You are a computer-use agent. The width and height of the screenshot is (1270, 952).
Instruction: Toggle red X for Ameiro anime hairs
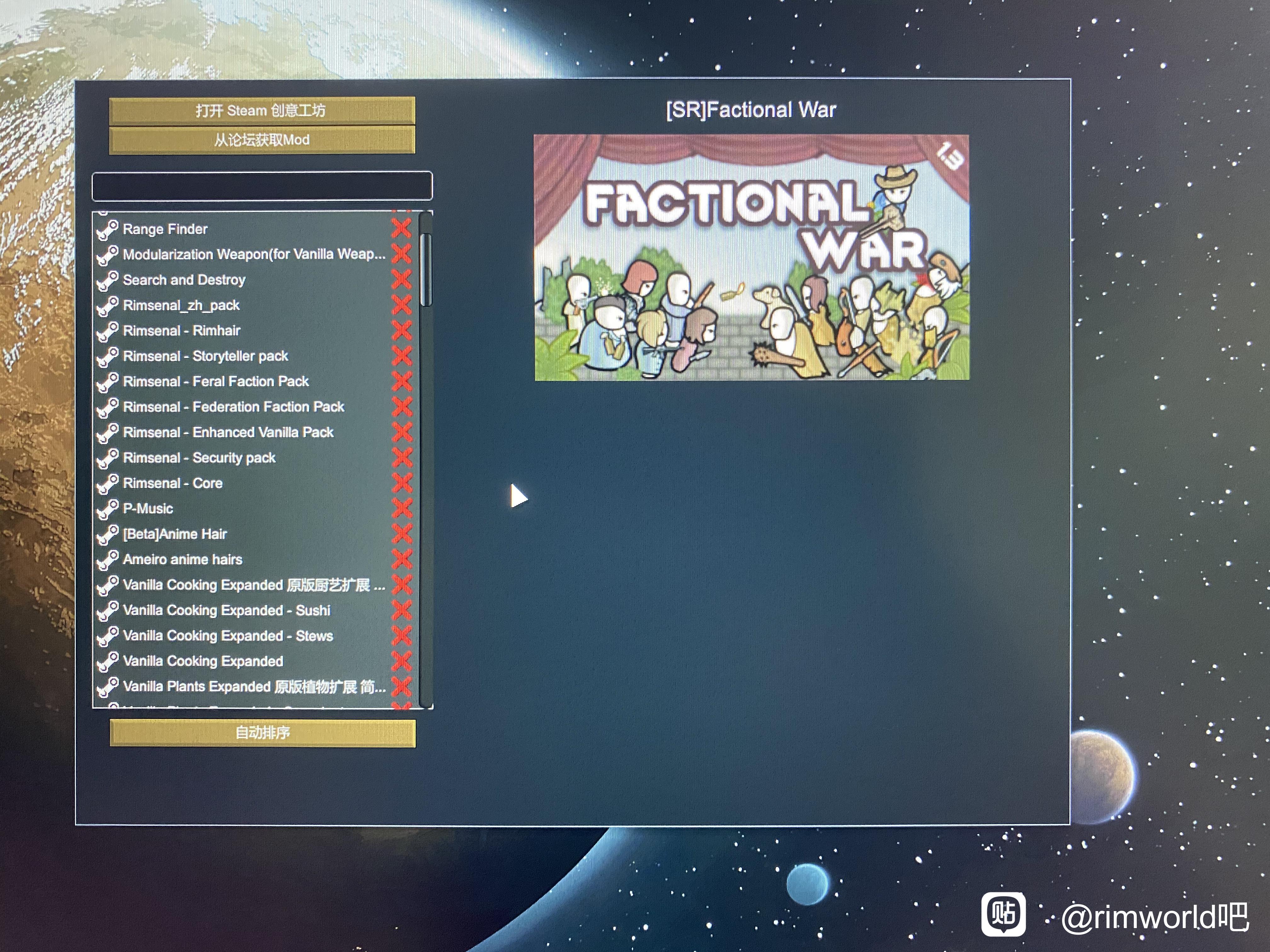tap(401, 559)
